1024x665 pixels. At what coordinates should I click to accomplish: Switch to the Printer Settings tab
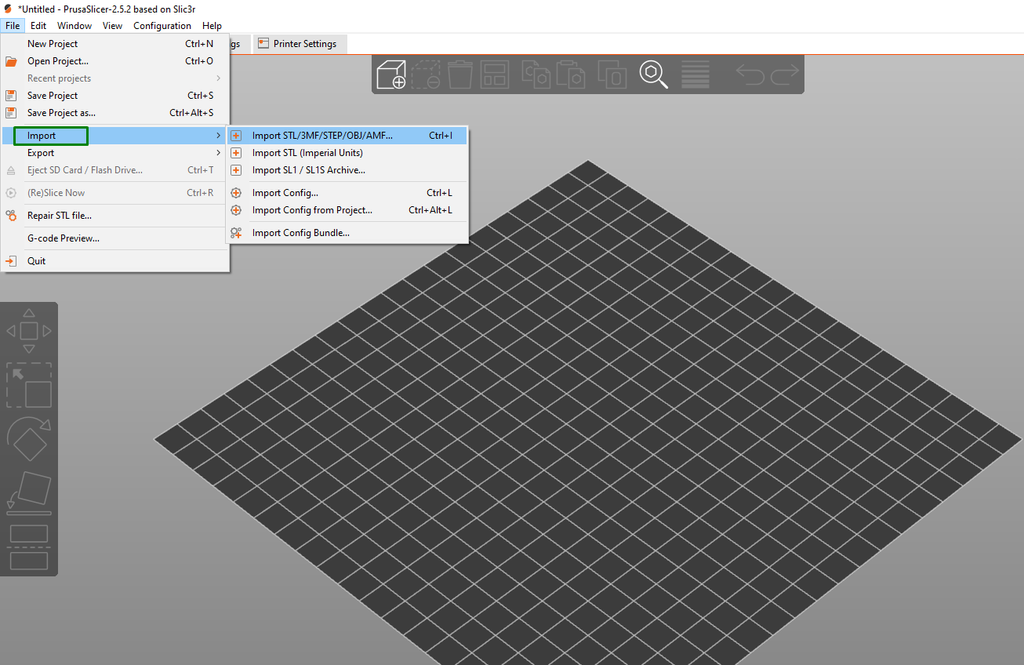[x=303, y=44]
